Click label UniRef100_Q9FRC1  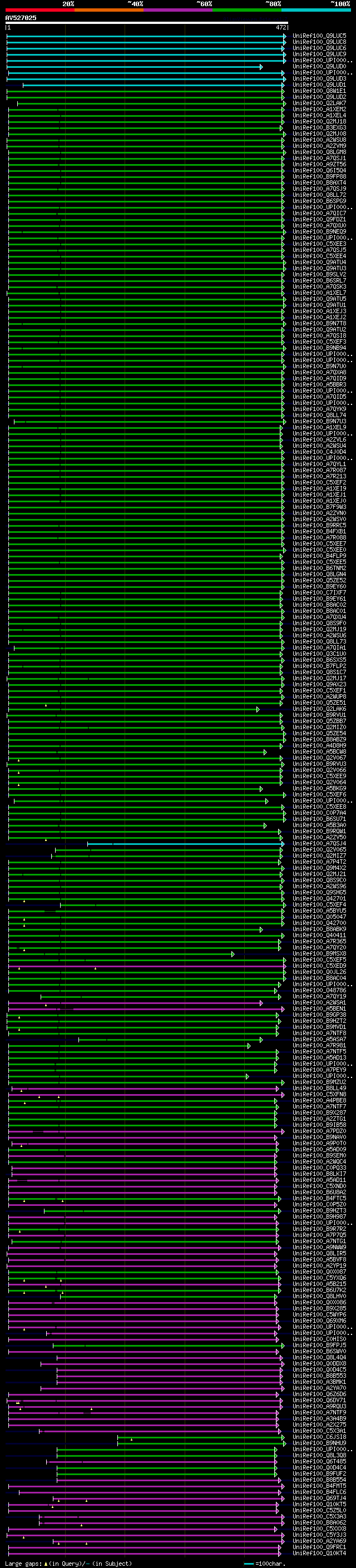point(319,1547)
